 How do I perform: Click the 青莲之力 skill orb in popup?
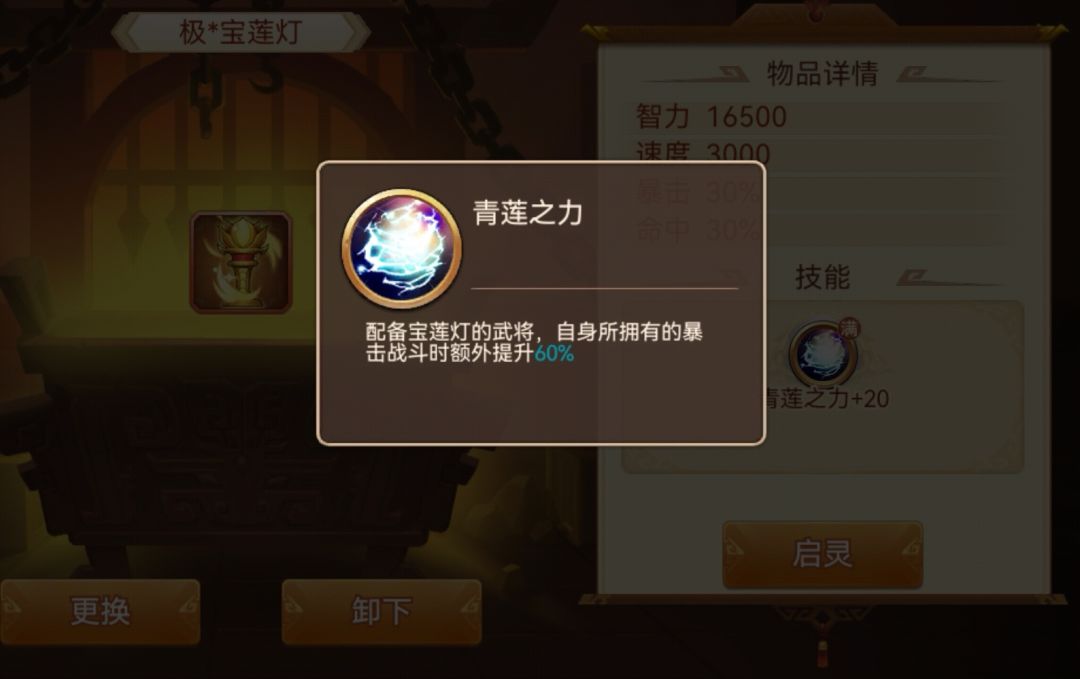402,249
